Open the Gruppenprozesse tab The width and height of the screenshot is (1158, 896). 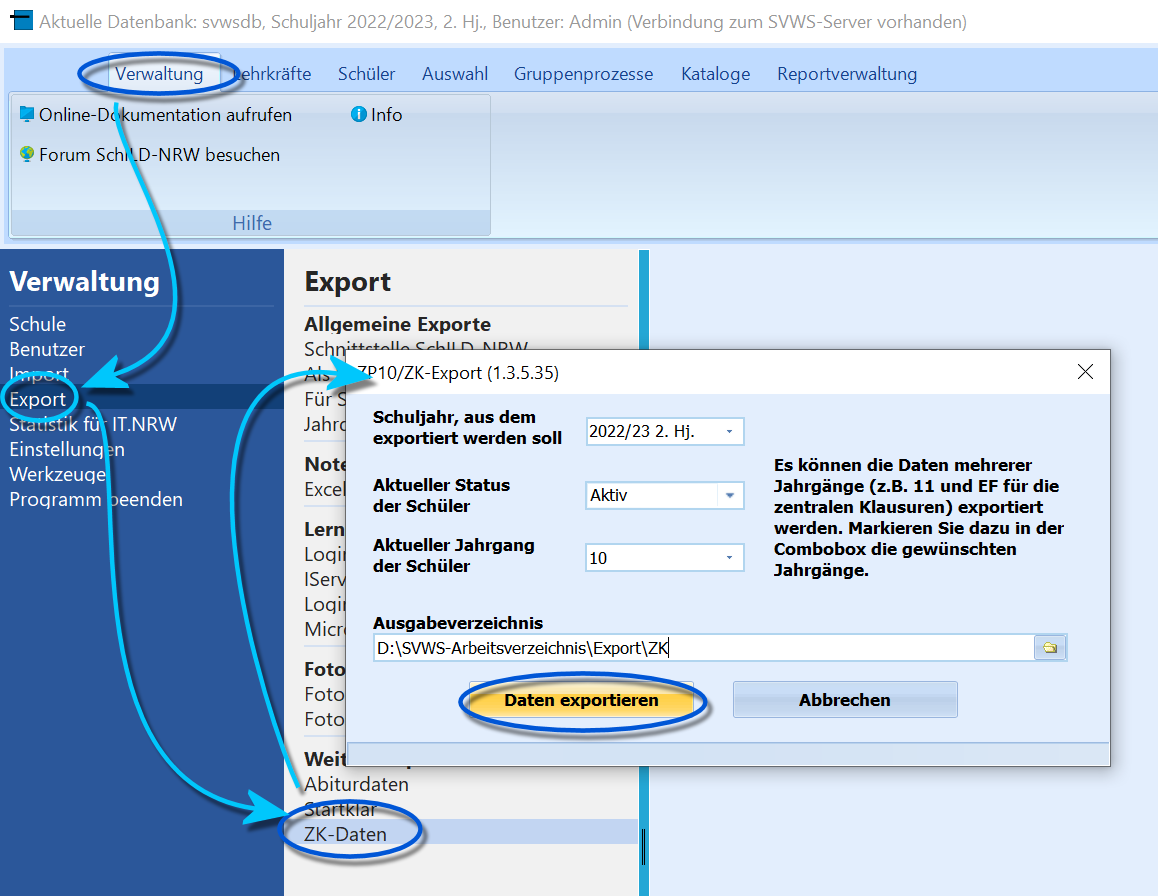click(x=583, y=74)
